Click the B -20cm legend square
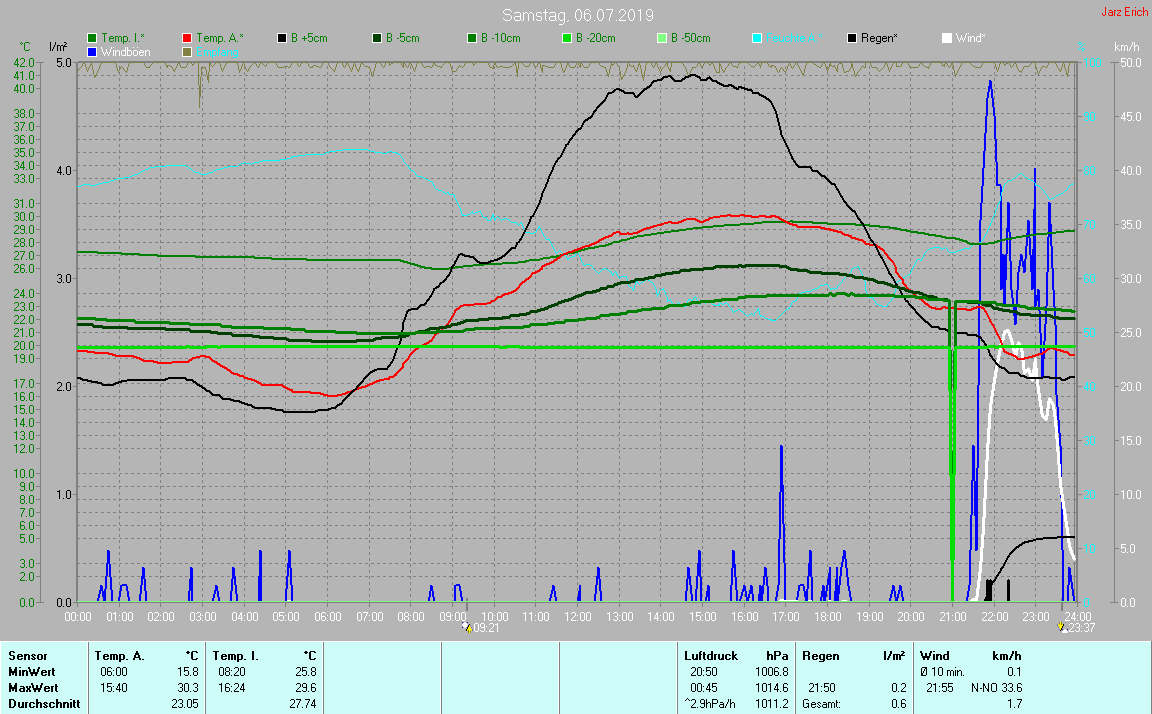The width and height of the screenshot is (1152, 714). 566,38
